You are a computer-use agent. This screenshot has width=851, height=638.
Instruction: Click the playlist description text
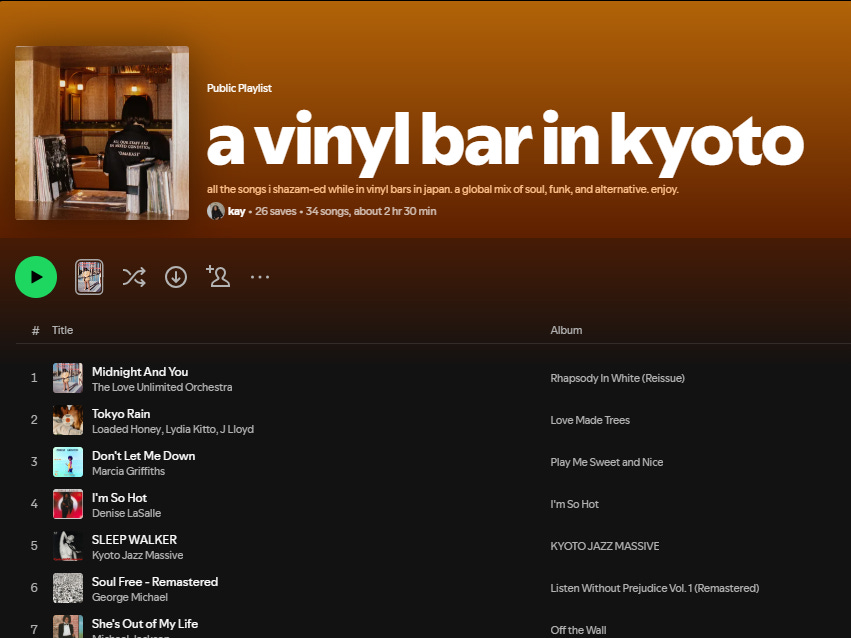click(443, 189)
